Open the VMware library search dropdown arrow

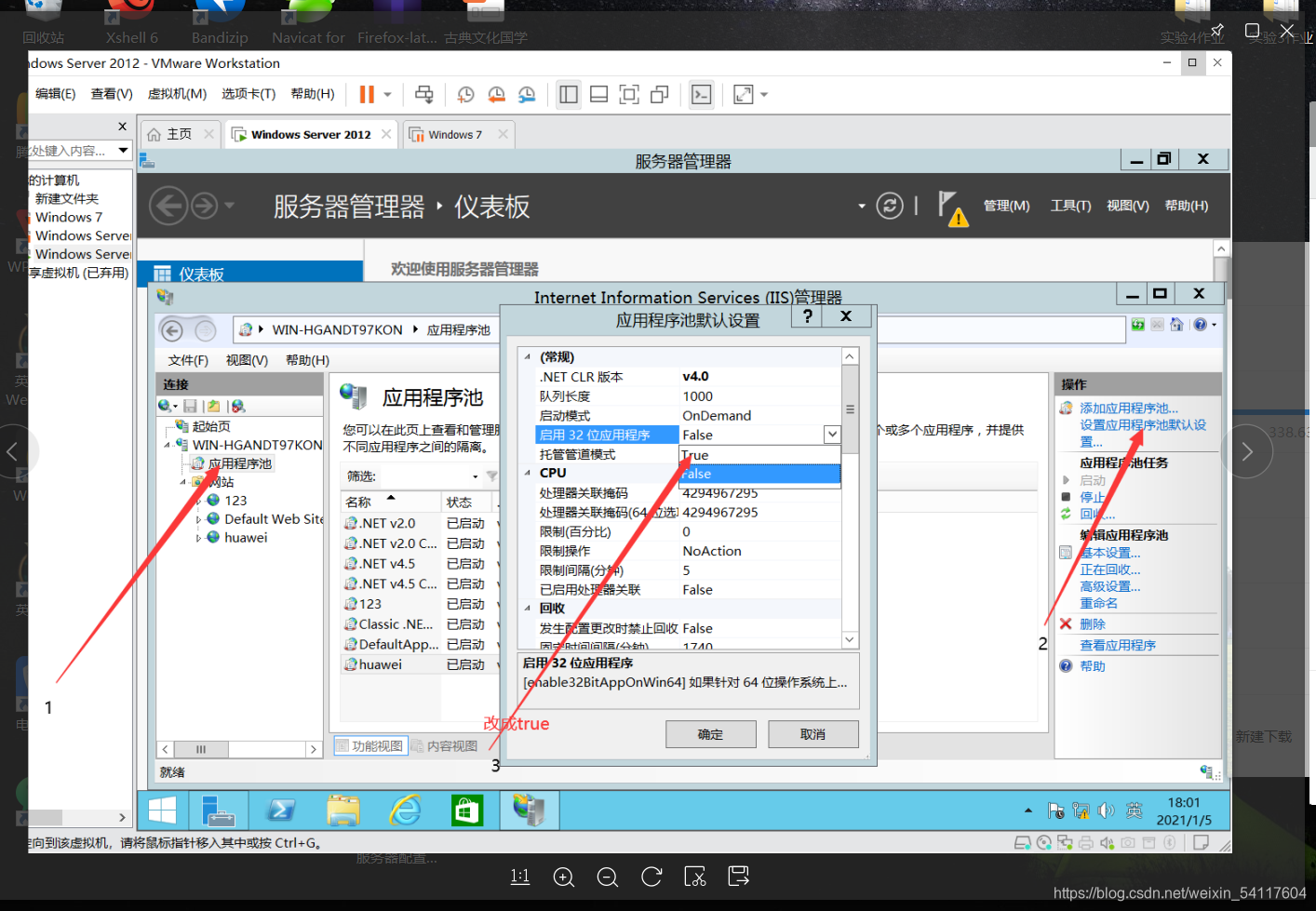click(123, 150)
